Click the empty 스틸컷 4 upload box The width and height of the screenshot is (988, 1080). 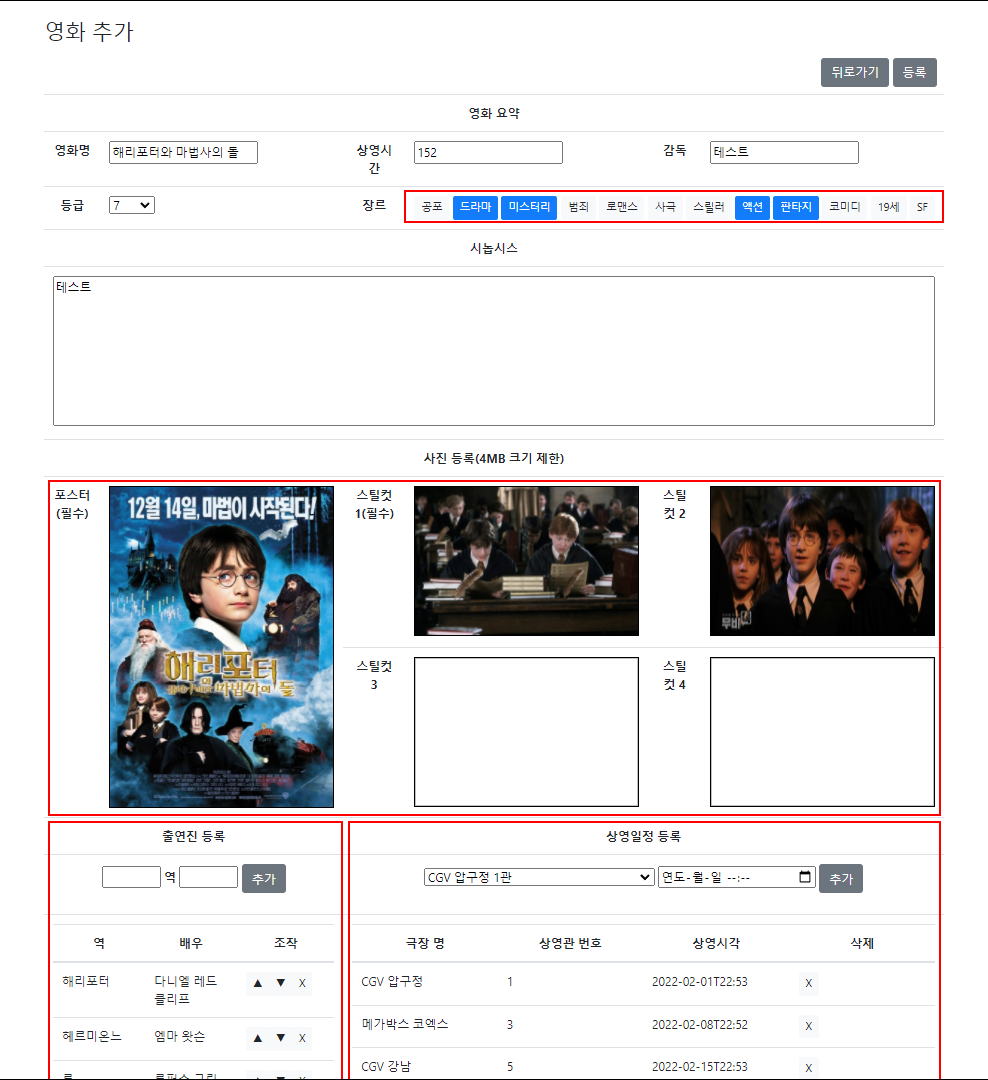pyautogui.click(x=823, y=731)
